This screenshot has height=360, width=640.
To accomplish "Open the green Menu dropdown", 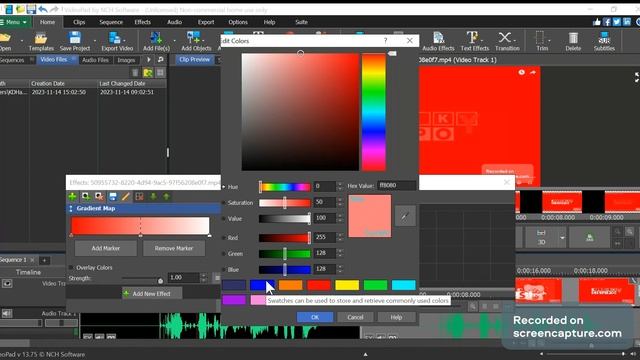I will (x=15, y=22).
